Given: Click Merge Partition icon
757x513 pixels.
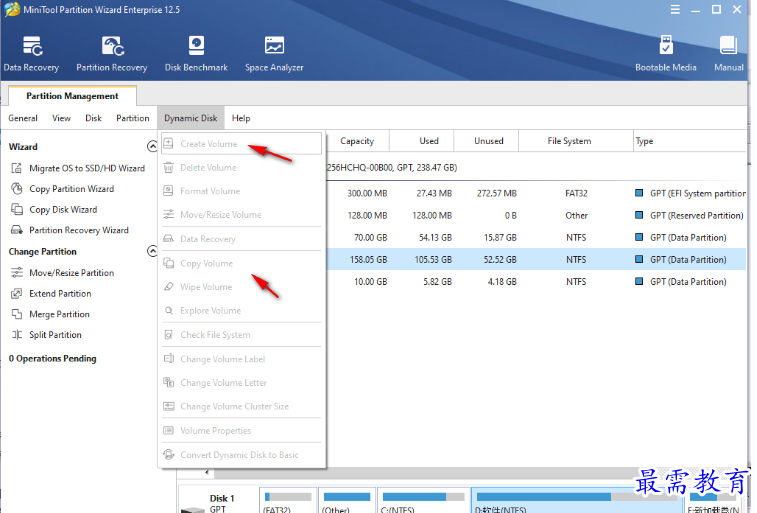Looking at the screenshot, I should pyautogui.click(x=17, y=314).
